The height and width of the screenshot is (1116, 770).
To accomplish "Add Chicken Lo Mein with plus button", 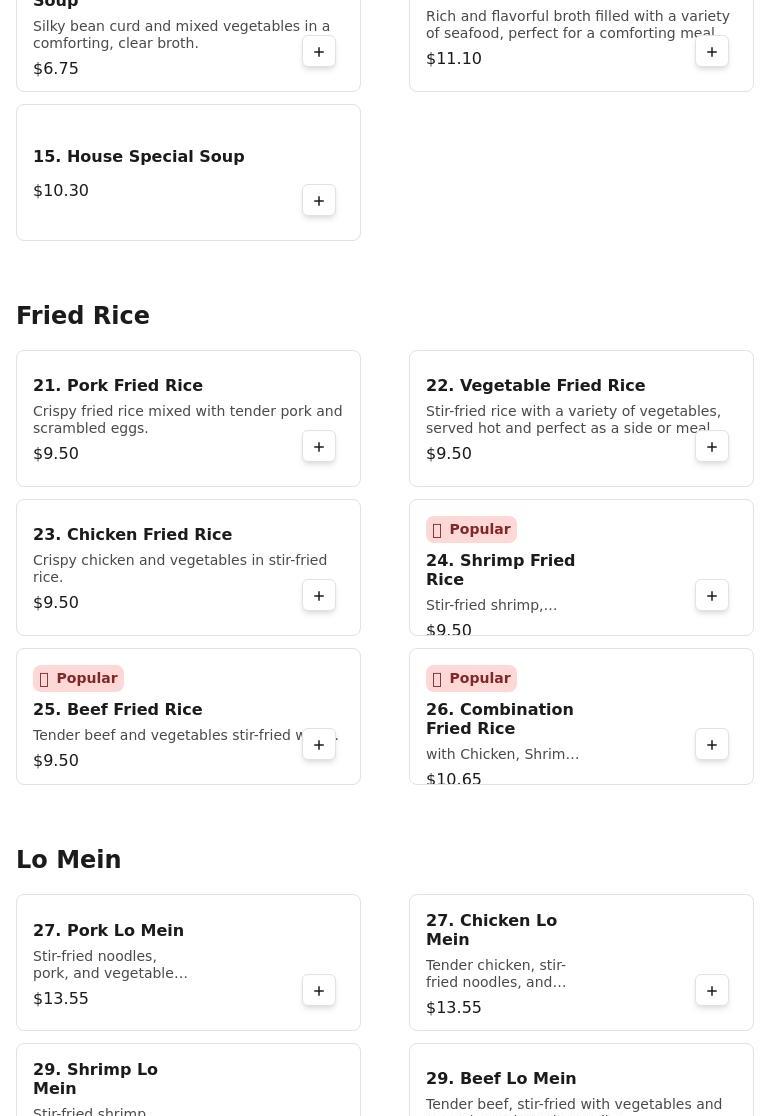I will (x=712, y=991).
